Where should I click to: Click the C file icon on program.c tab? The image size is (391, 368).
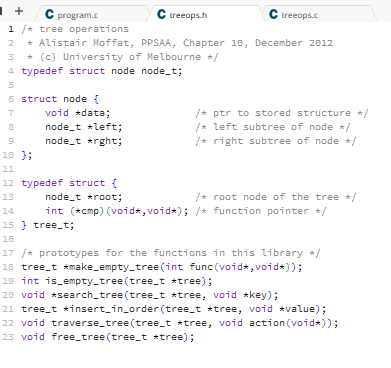(49, 14)
